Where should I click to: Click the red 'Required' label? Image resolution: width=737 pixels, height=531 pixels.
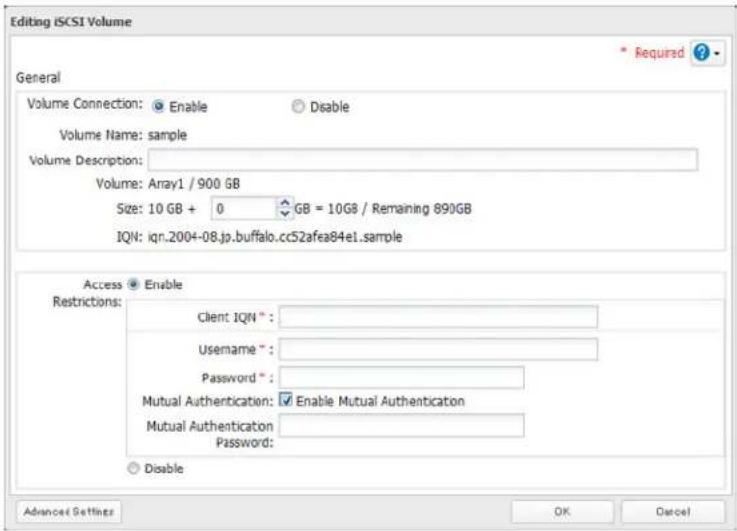[x=659, y=53]
